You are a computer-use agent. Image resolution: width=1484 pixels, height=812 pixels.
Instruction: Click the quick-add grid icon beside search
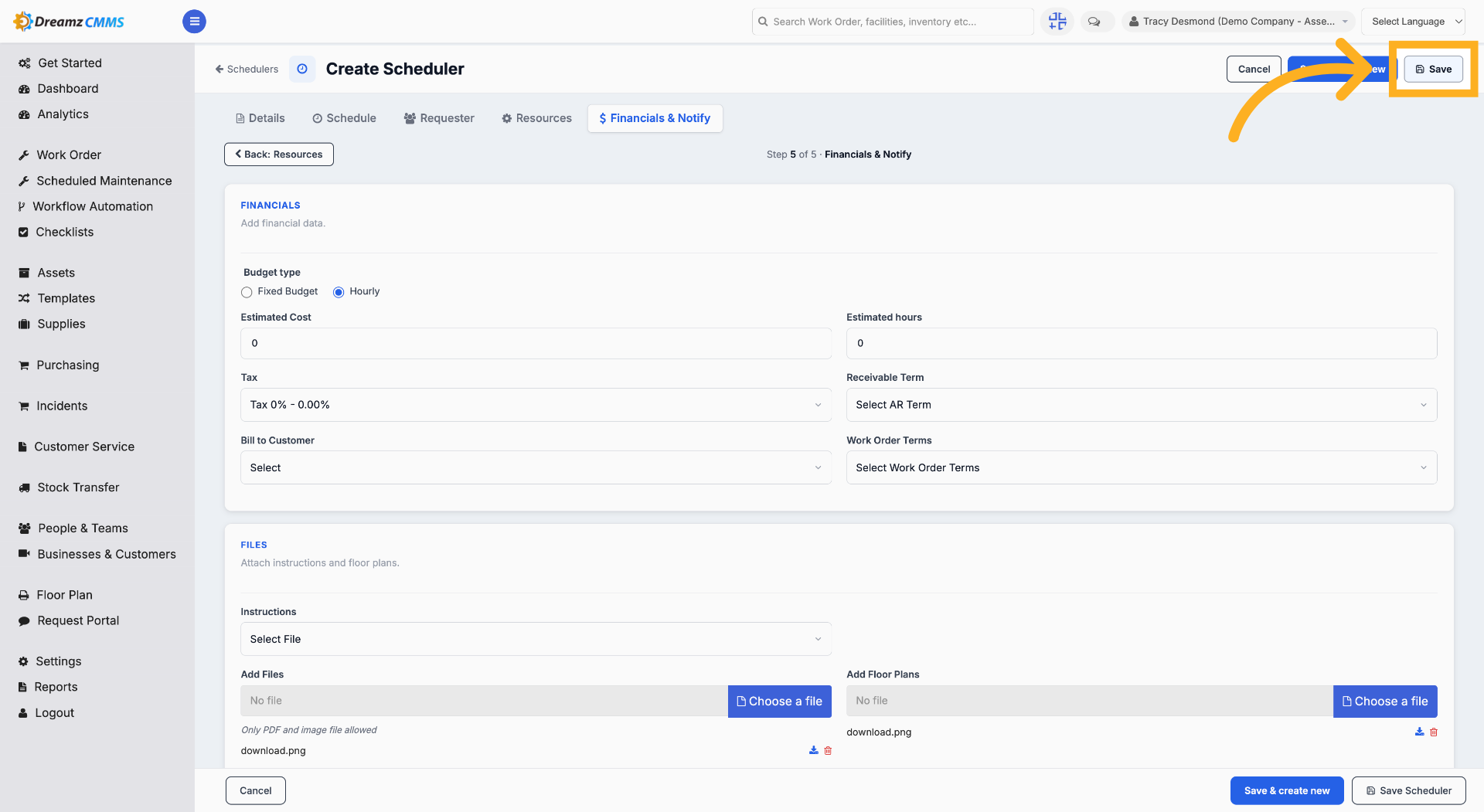pyautogui.click(x=1057, y=22)
